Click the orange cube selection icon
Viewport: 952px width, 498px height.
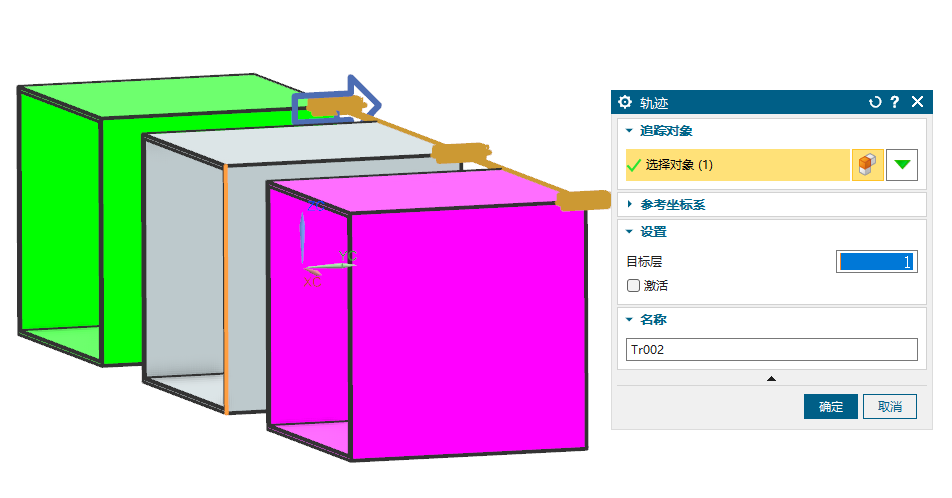[867, 165]
